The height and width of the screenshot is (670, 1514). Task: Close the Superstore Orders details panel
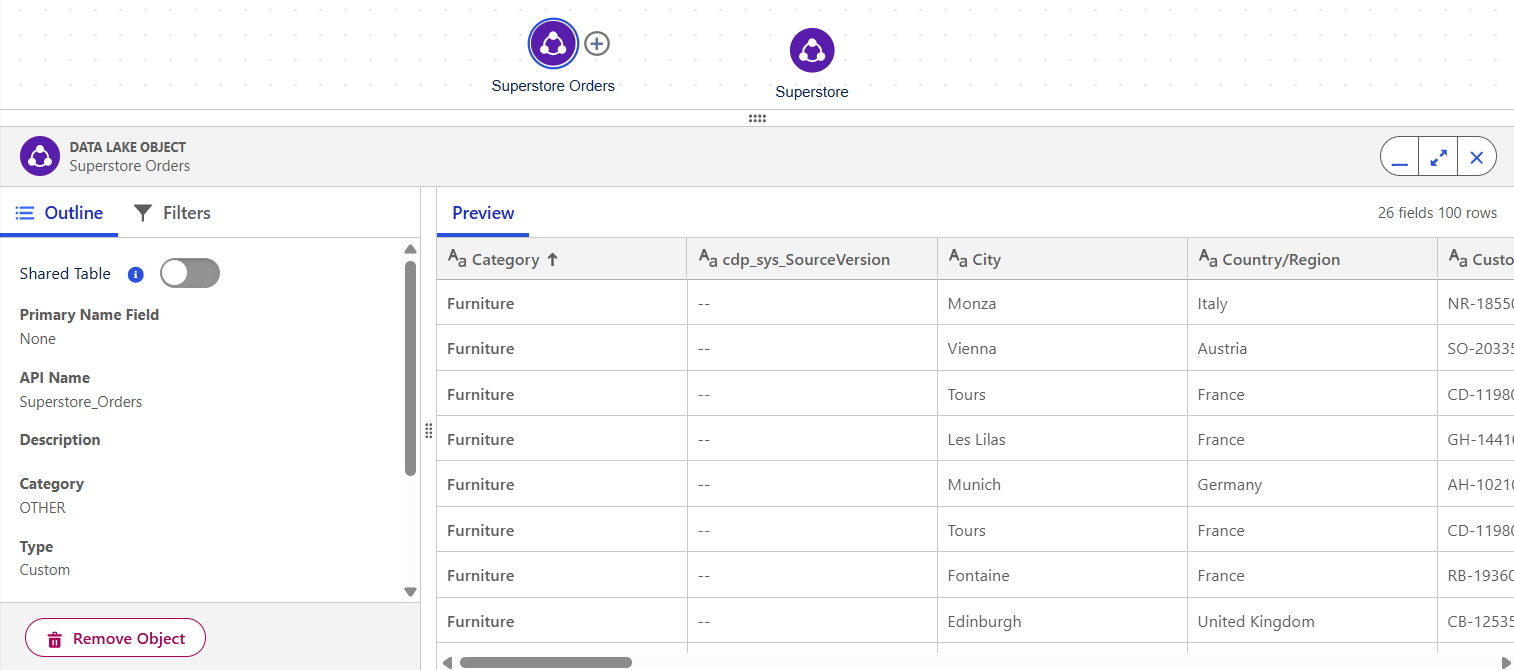point(1477,157)
